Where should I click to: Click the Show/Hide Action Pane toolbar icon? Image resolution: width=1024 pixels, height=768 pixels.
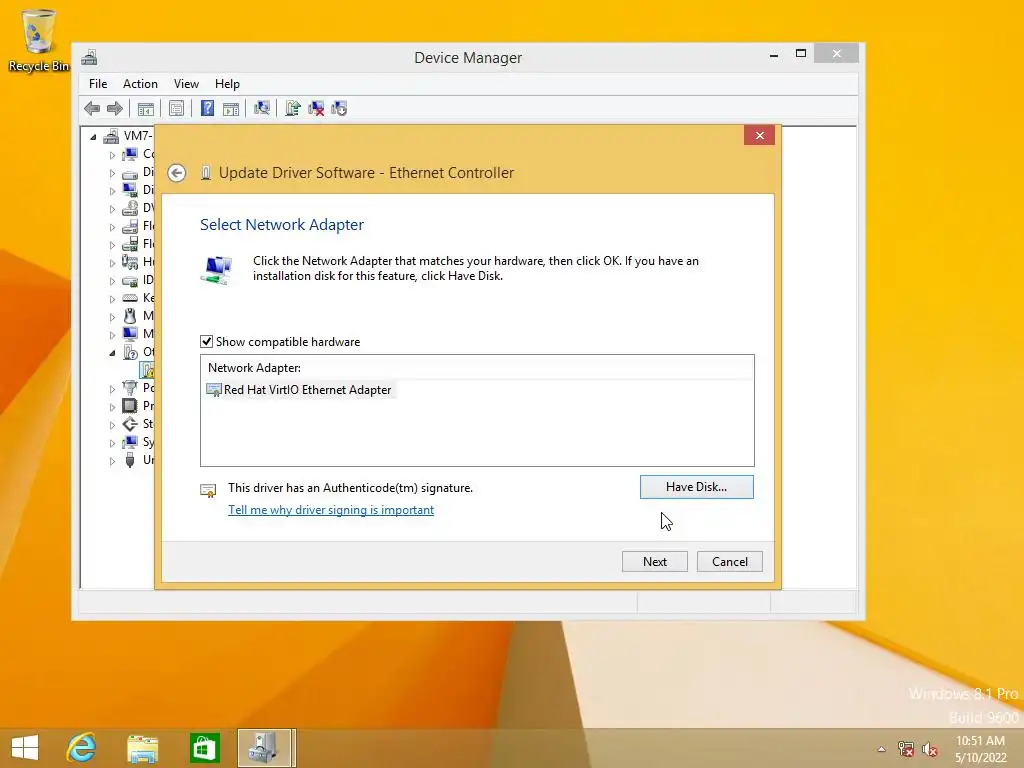pyautogui.click(x=231, y=108)
